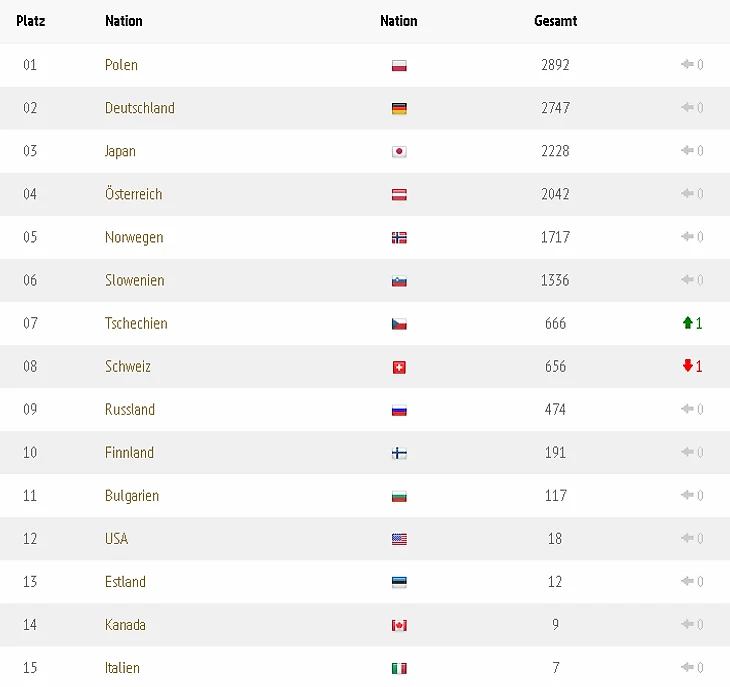Click the Poland flag icon
This screenshot has height=687, width=730.
(399, 66)
